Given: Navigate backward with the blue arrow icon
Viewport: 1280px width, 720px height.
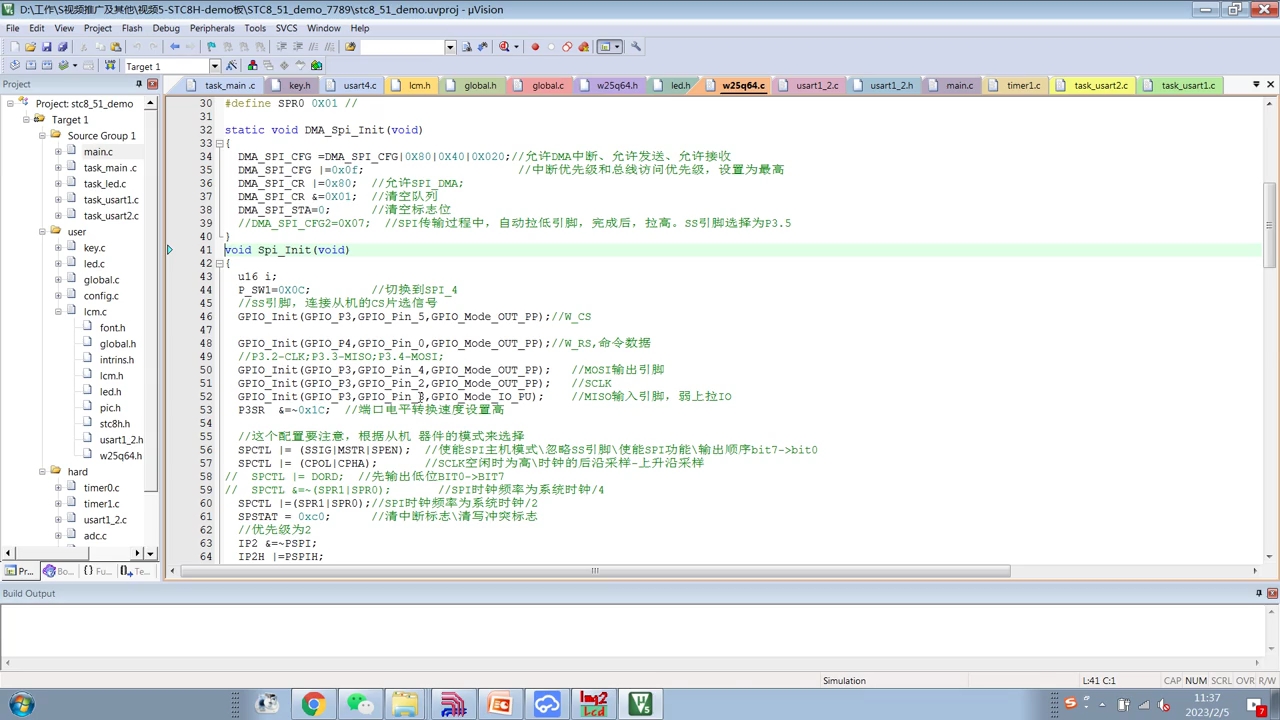Looking at the screenshot, I should pos(175,47).
